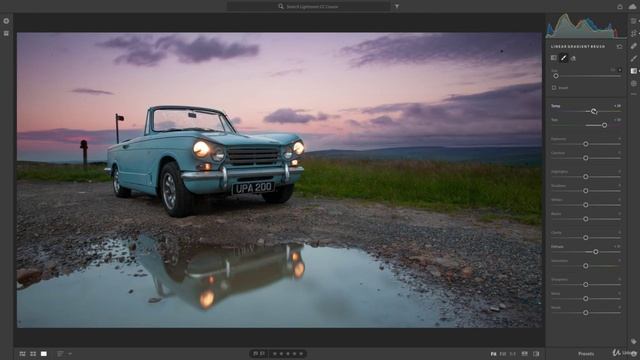Image resolution: width=640 pixels, height=360 pixels.
Task: Switch to square grid view
Action: pos(33,354)
